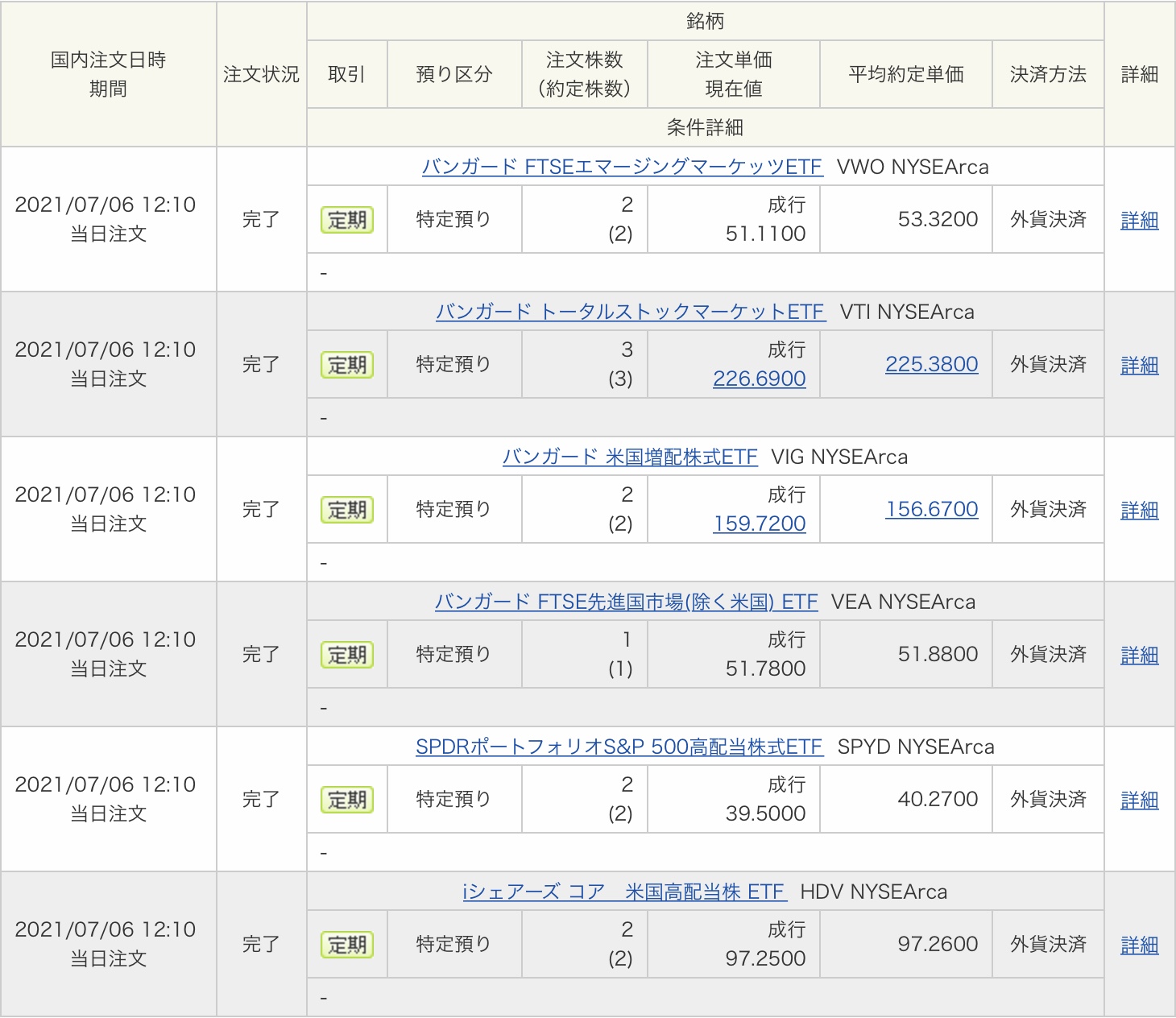
Task: Click the SPYD NYSEArca ticker text
Action: [x=916, y=747]
